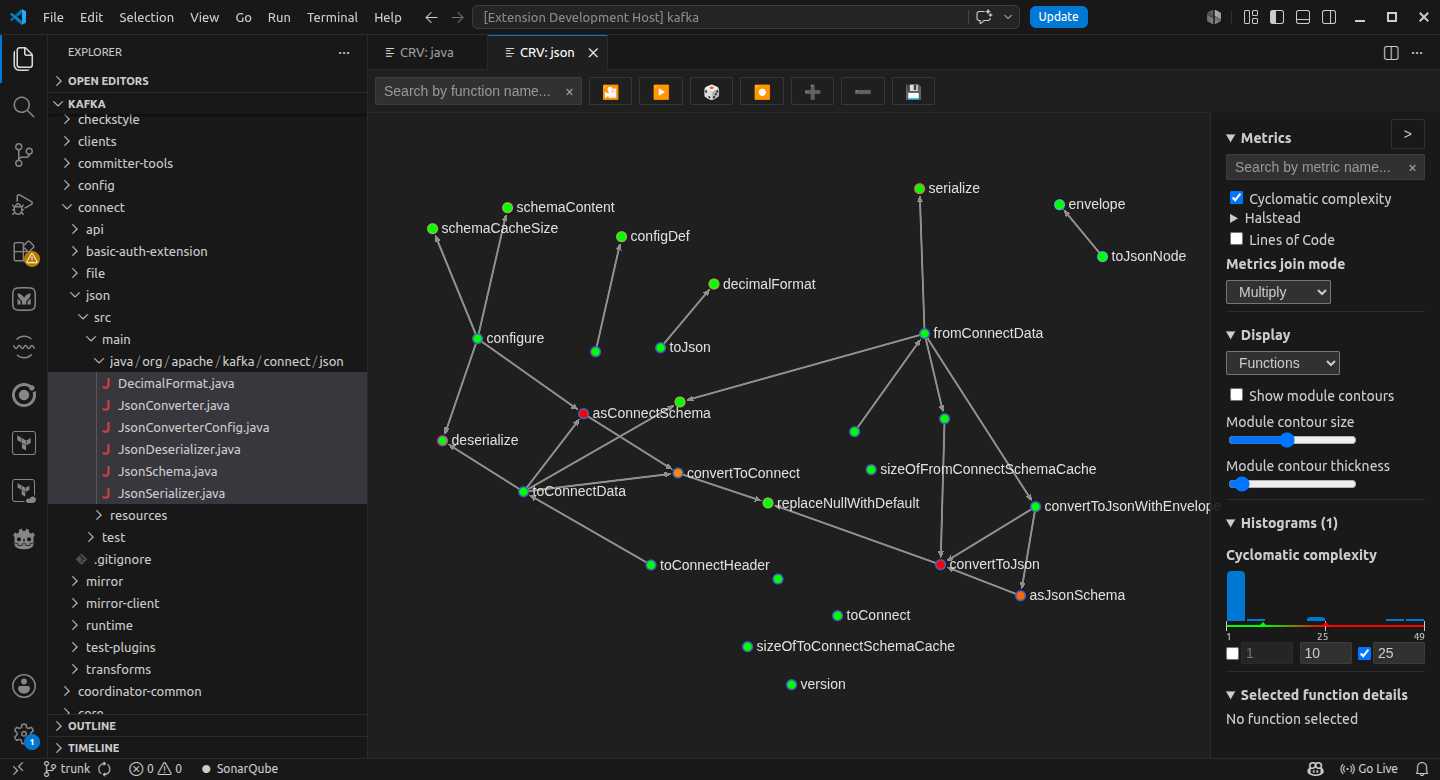Open the notifications bell in status bar

coord(1422,769)
